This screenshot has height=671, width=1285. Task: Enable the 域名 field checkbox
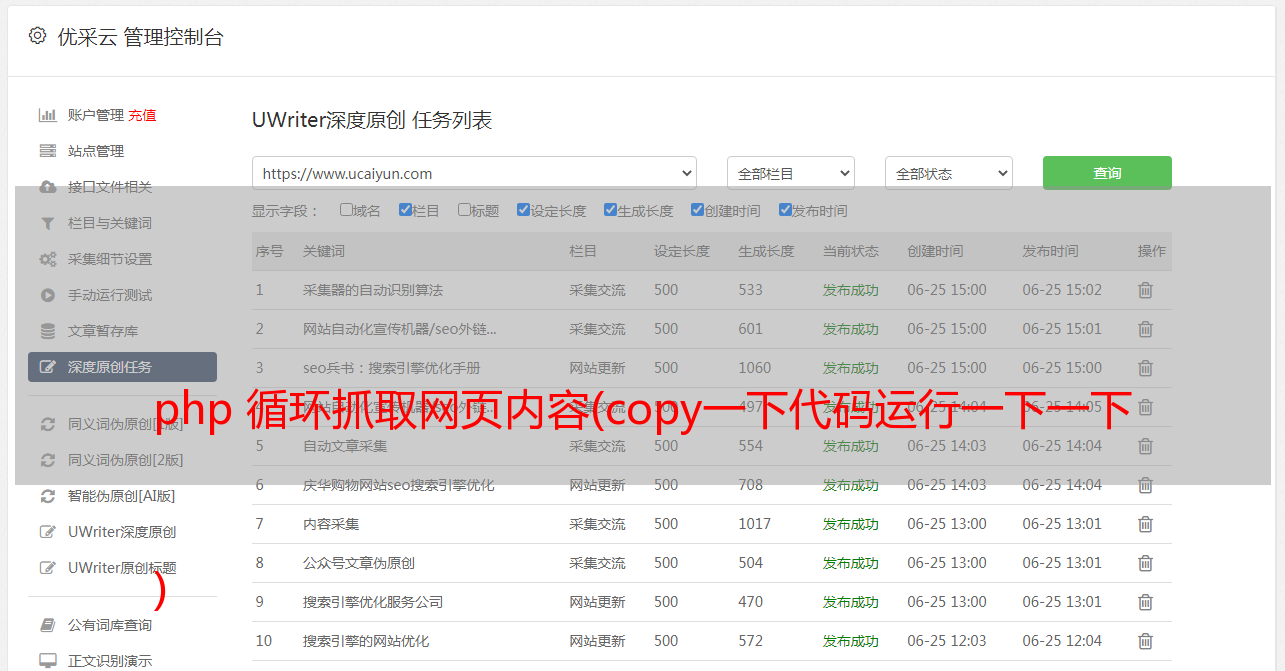[x=346, y=210]
